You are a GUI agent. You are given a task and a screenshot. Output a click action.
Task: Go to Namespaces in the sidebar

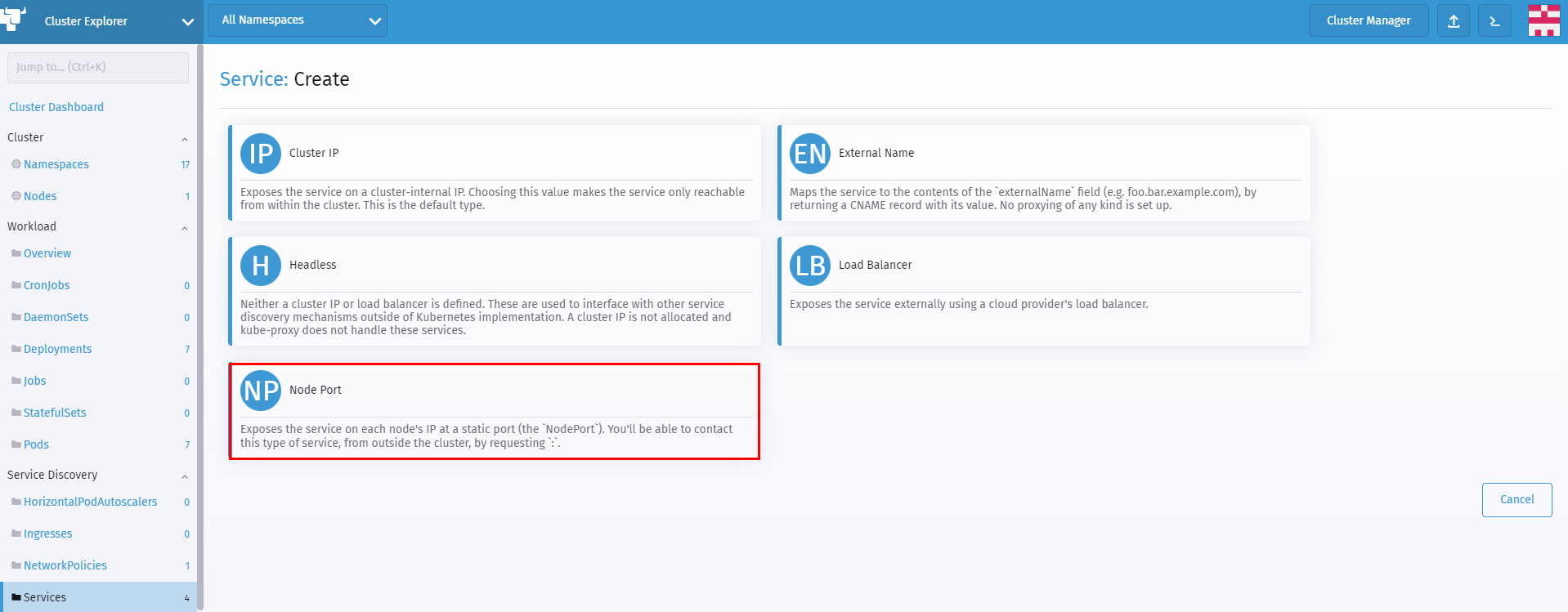pos(56,164)
